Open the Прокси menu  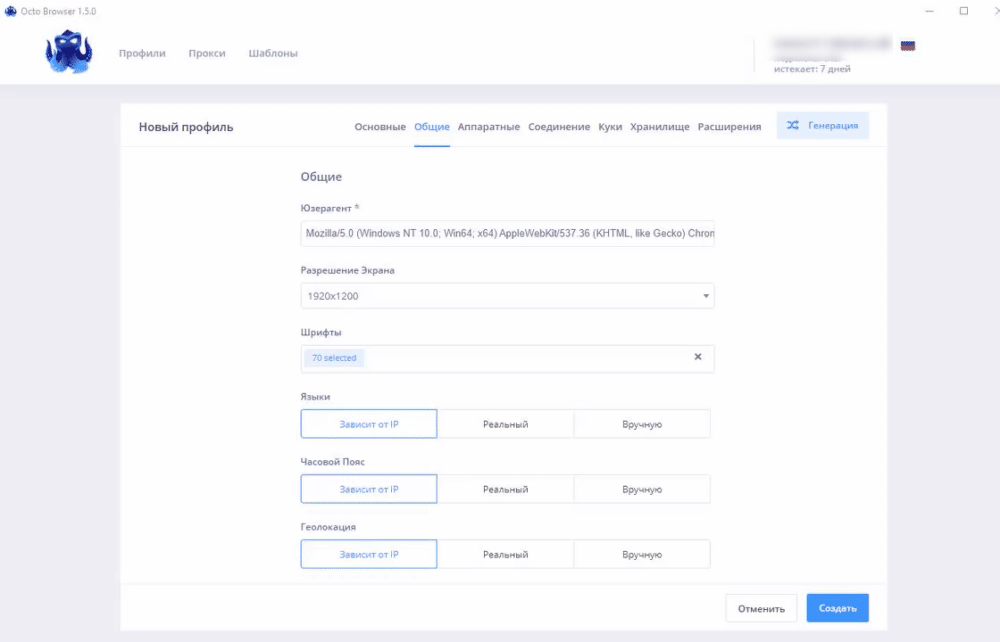point(207,53)
